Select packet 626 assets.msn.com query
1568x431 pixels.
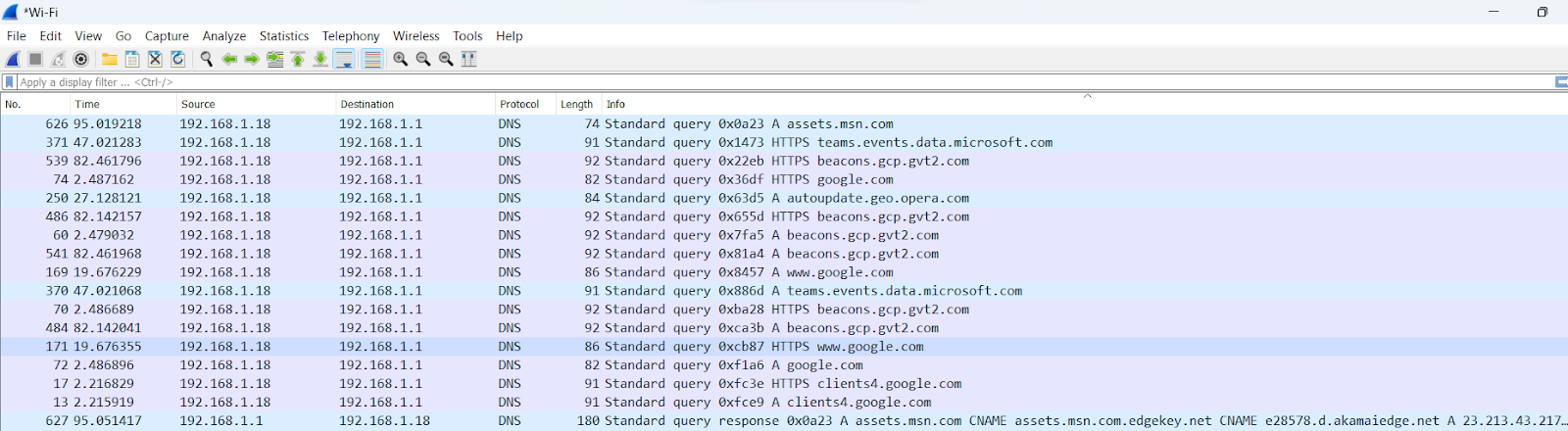click(x=784, y=124)
